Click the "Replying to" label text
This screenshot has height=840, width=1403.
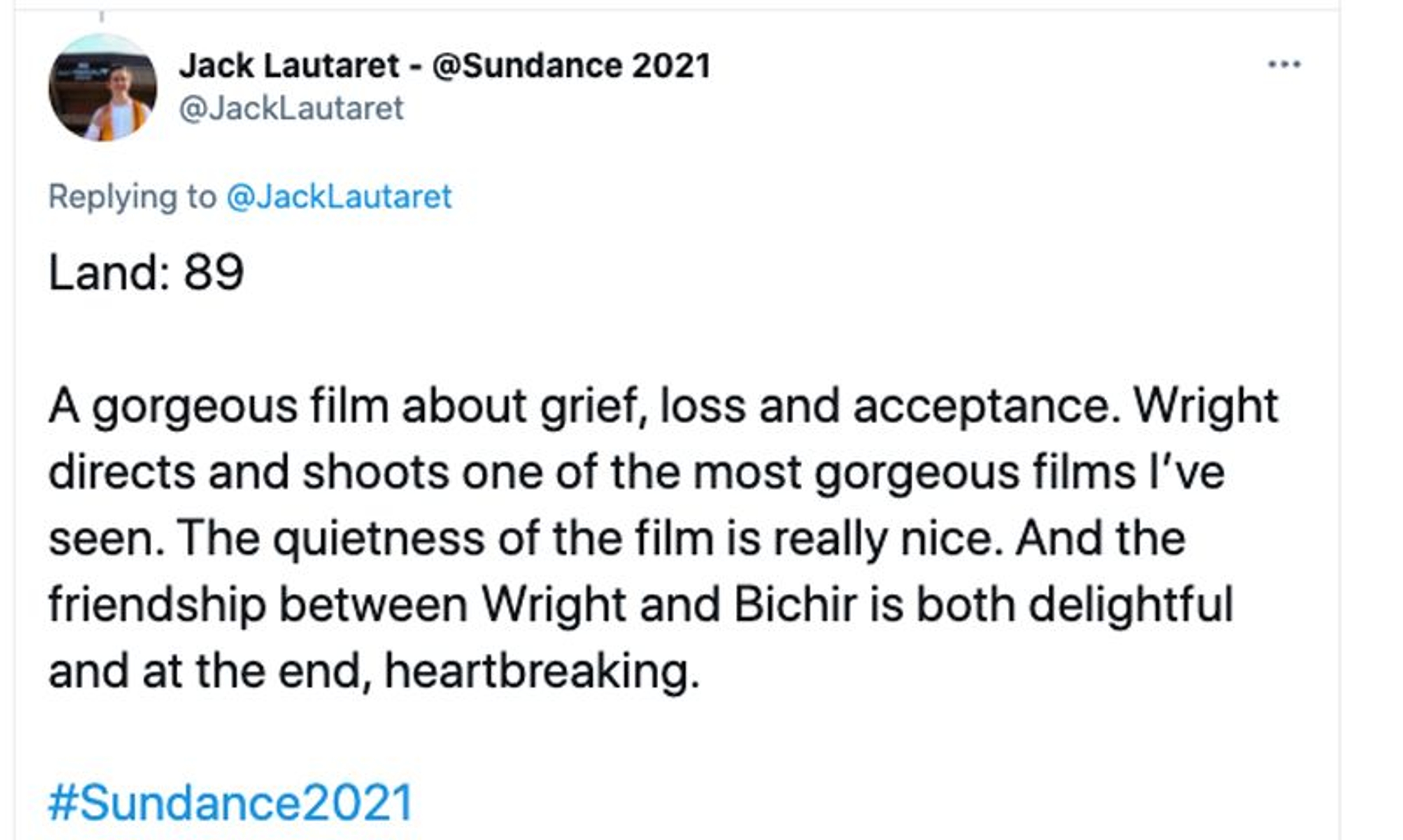[132, 197]
